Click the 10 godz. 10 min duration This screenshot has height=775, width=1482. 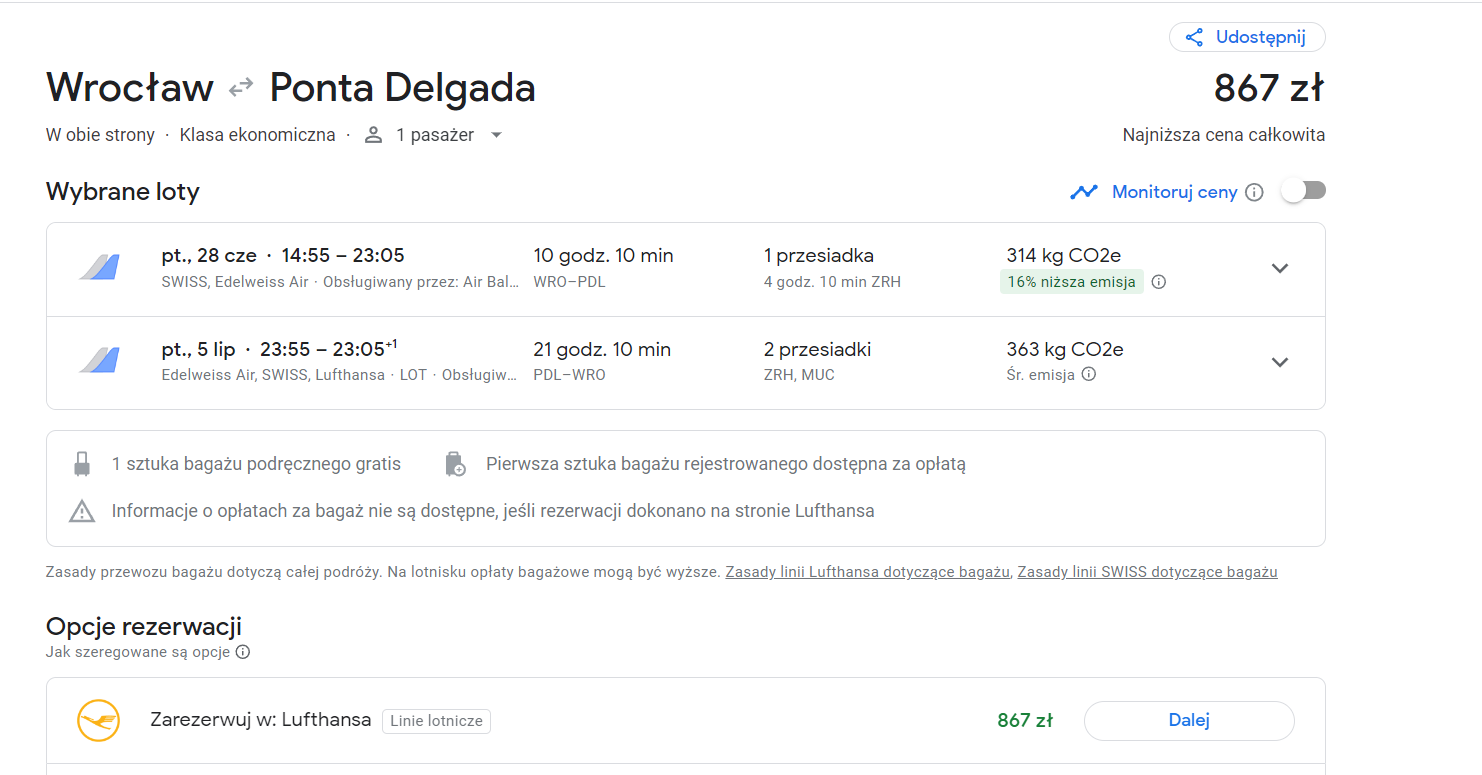[603, 255]
